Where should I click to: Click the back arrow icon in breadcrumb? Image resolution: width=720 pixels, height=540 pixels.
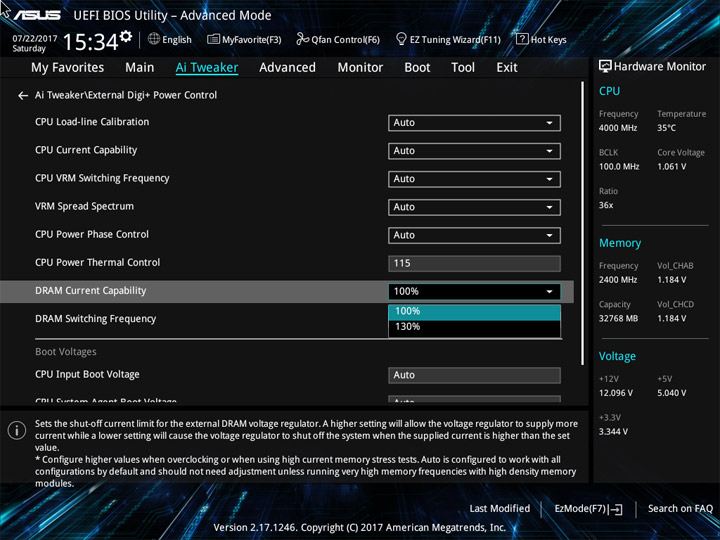coord(22,96)
